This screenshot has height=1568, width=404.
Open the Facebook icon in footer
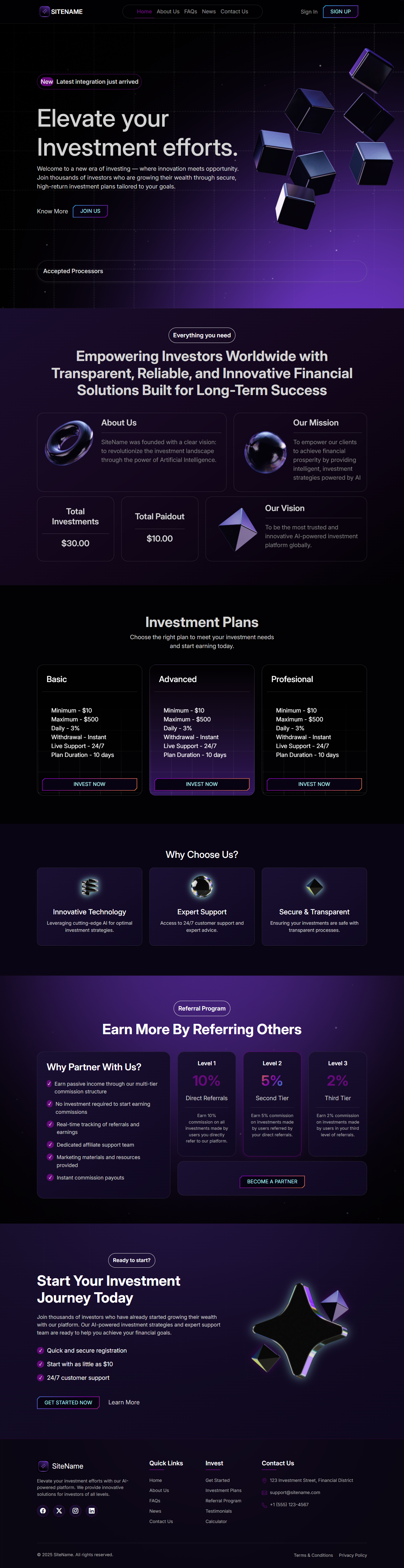coord(43,1511)
